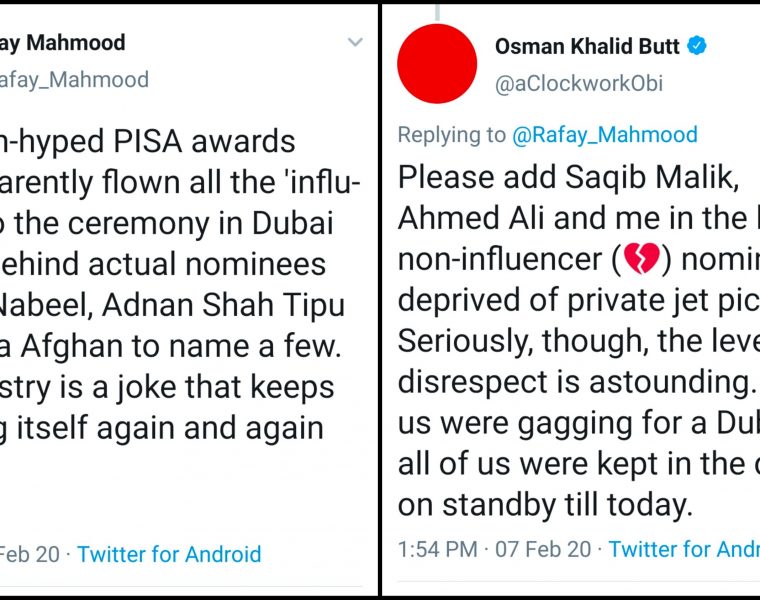Open Osman Khalid Butt's profile name
The width and height of the screenshot is (760, 600).
[x=587, y=46]
